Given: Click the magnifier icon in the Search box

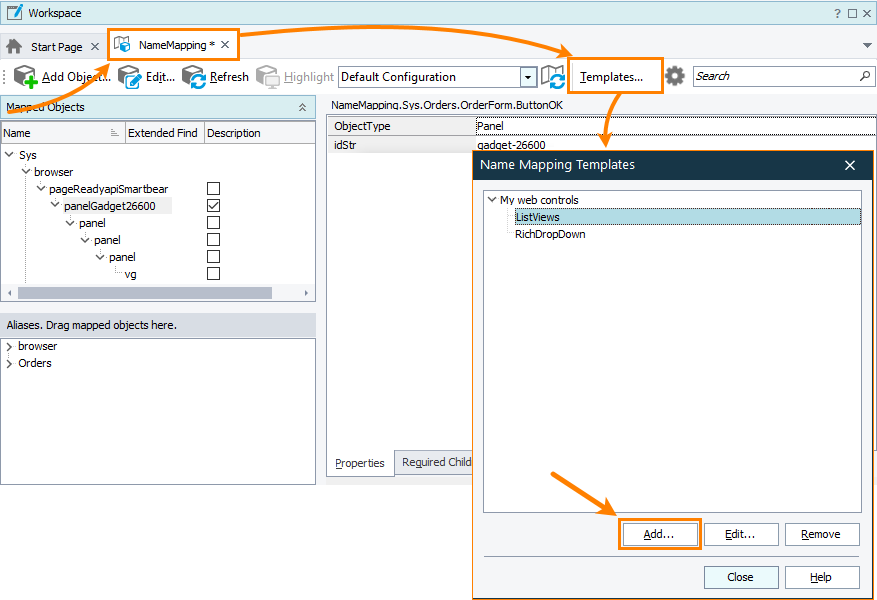Looking at the screenshot, I should (x=864, y=76).
